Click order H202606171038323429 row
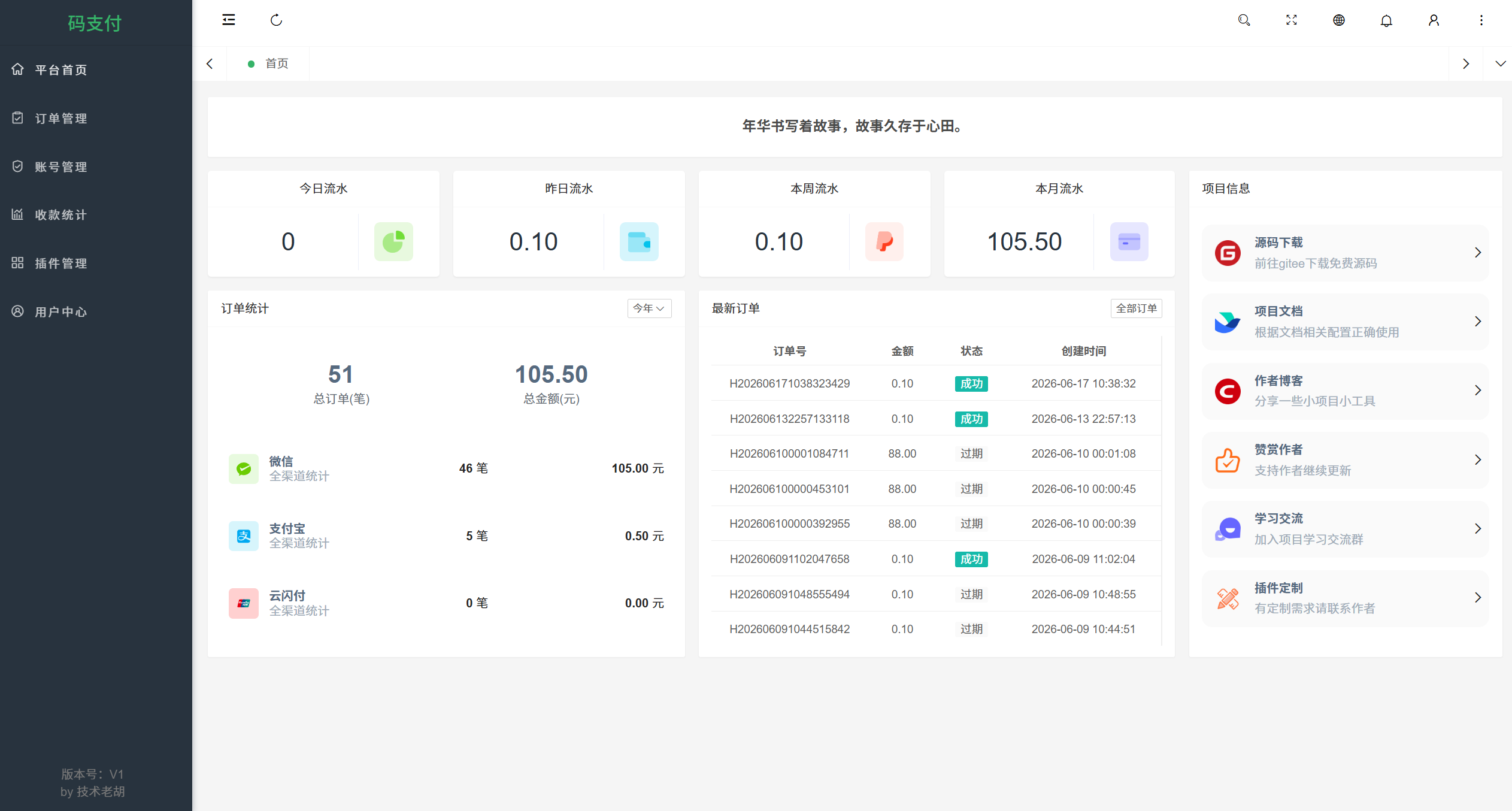Image resolution: width=1512 pixels, height=811 pixels. pyautogui.click(x=936, y=383)
